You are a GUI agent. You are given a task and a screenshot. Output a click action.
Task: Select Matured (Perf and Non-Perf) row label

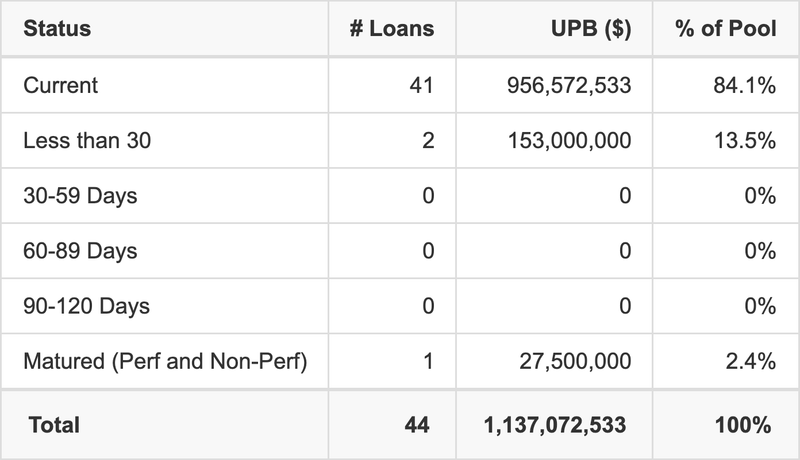point(165,361)
